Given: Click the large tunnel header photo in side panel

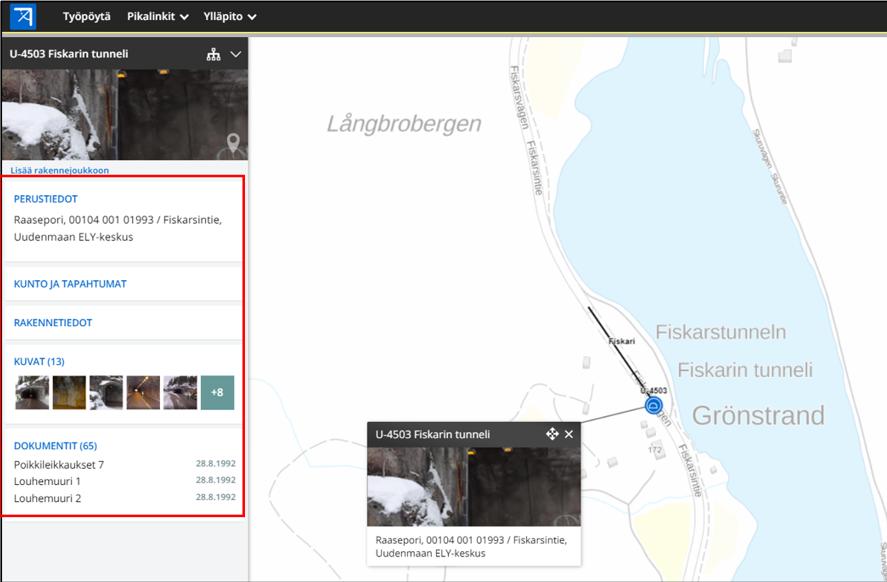Looking at the screenshot, I should pos(124,115).
